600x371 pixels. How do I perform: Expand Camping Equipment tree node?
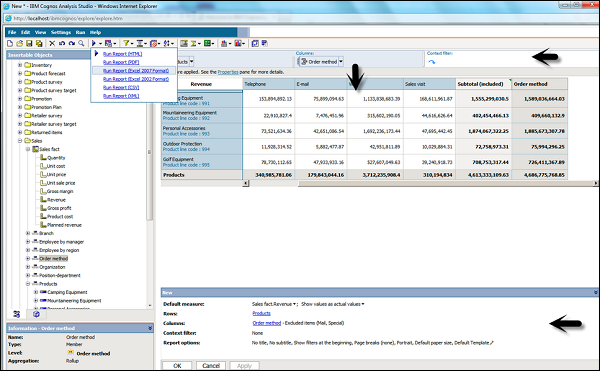tap(36, 292)
